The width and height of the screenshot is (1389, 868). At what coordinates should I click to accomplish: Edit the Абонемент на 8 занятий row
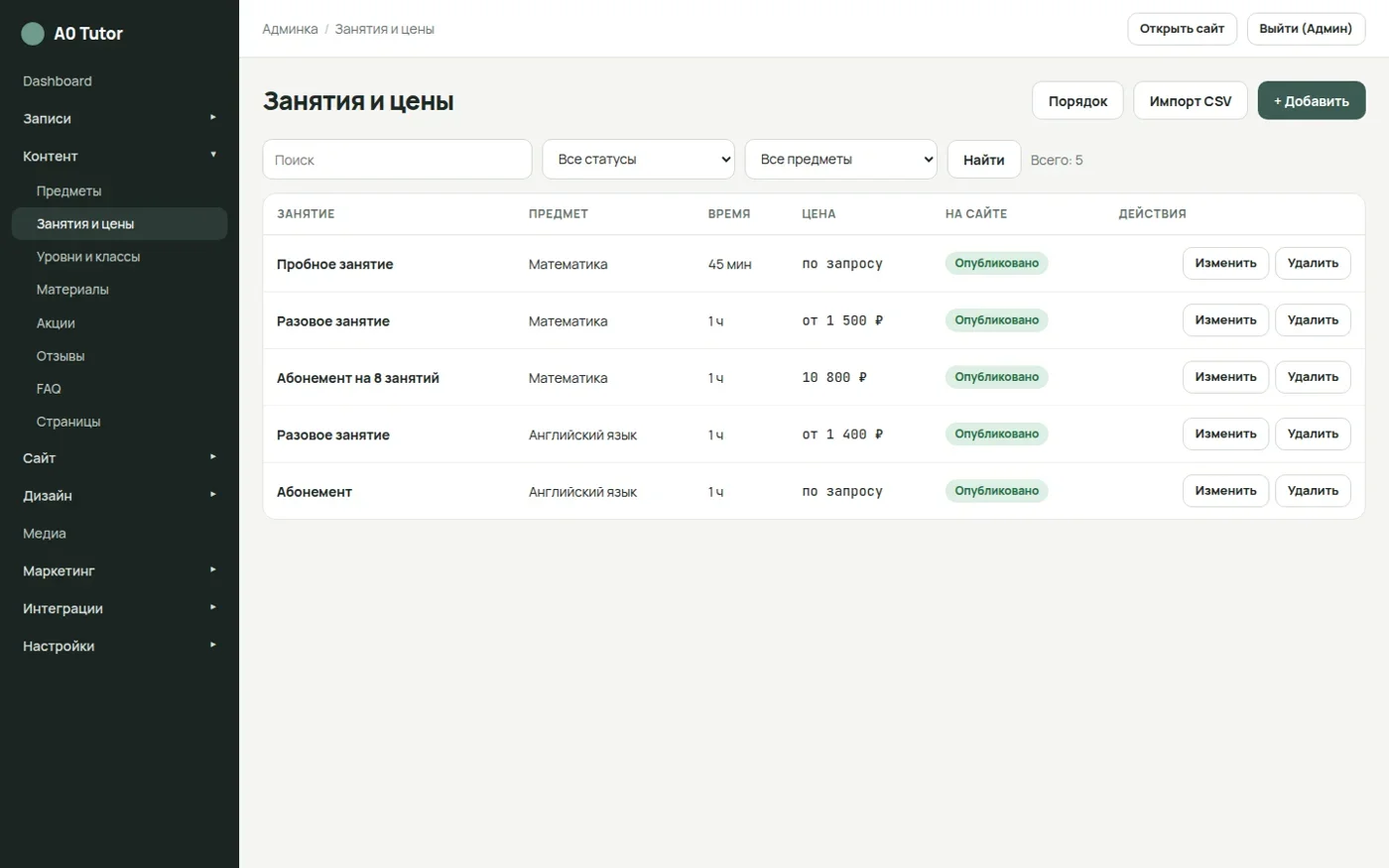[x=1225, y=377]
